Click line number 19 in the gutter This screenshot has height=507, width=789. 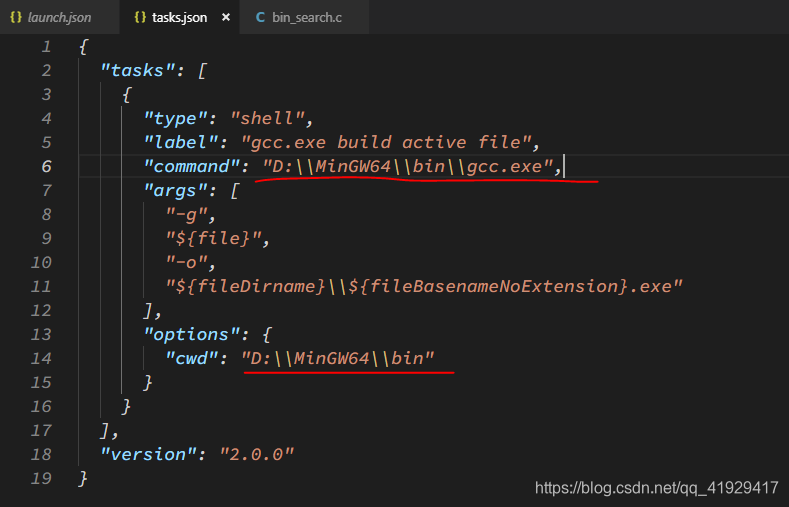tap(41, 478)
